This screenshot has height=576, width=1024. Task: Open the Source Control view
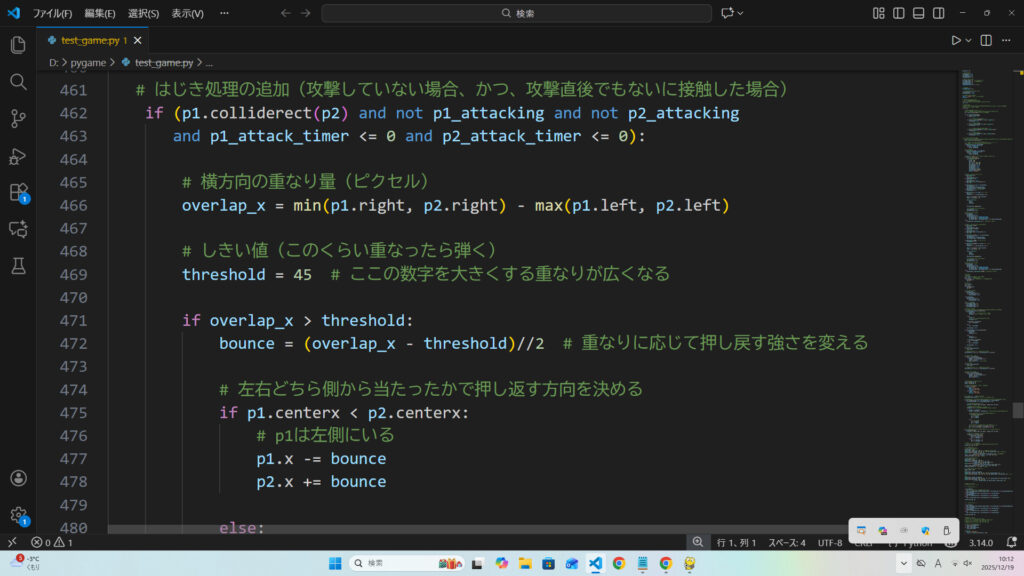pos(18,119)
